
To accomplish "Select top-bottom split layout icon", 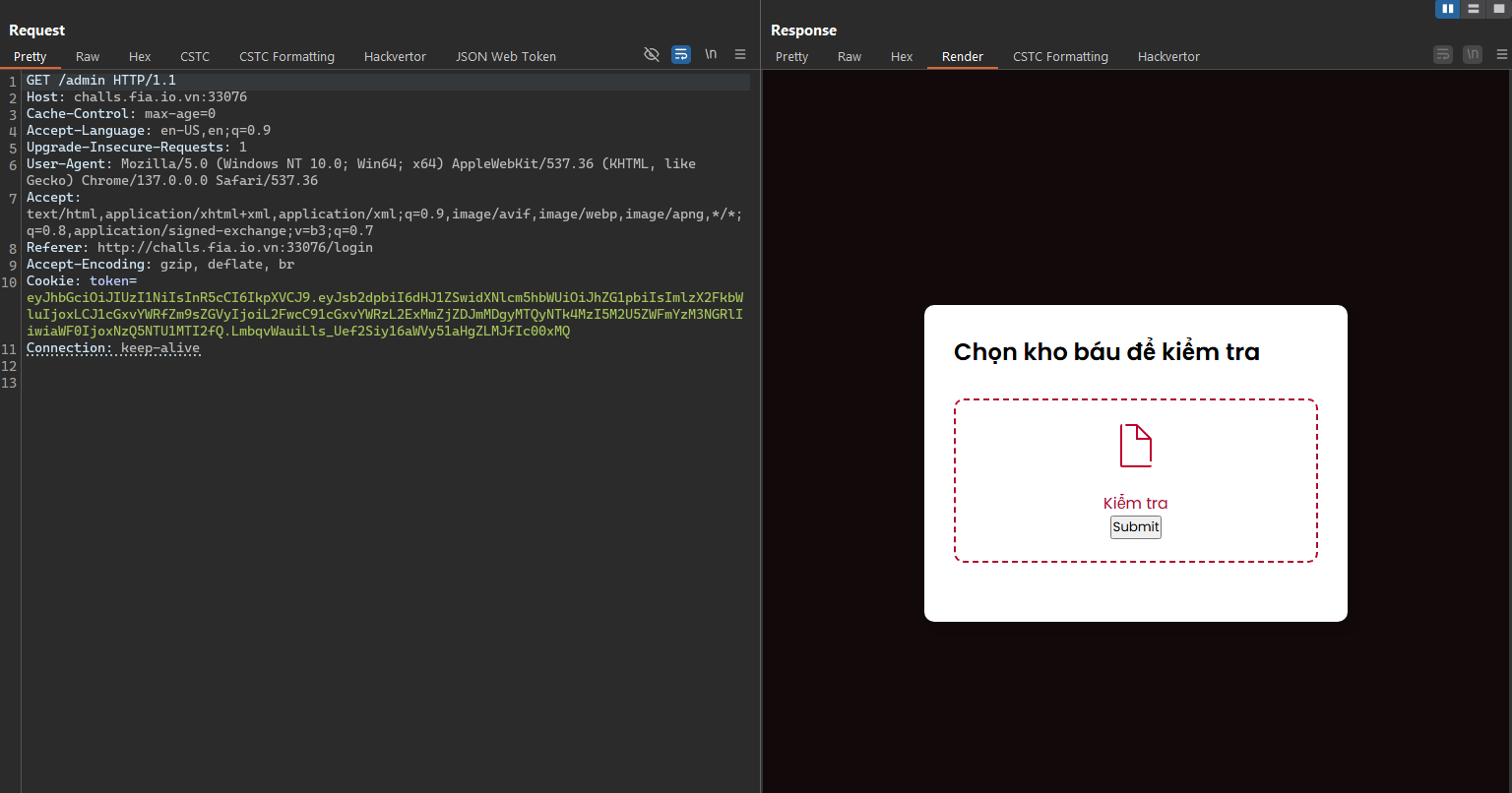I will pos(1473,9).
